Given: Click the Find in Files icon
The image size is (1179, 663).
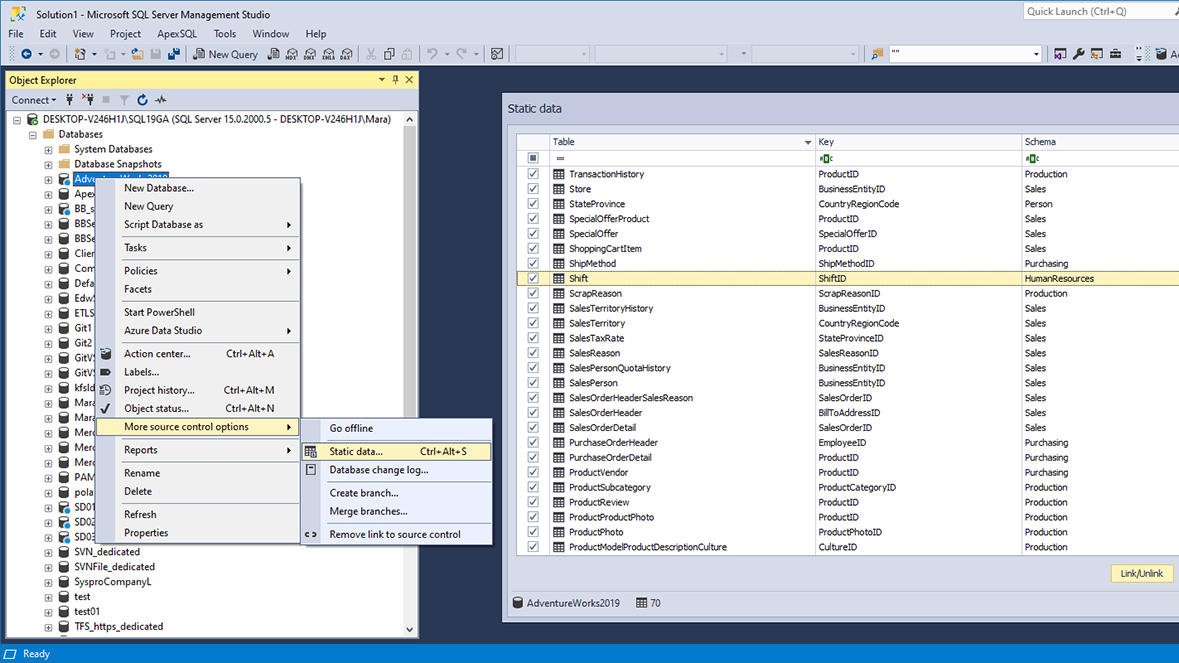Looking at the screenshot, I should tap(877, 54).
